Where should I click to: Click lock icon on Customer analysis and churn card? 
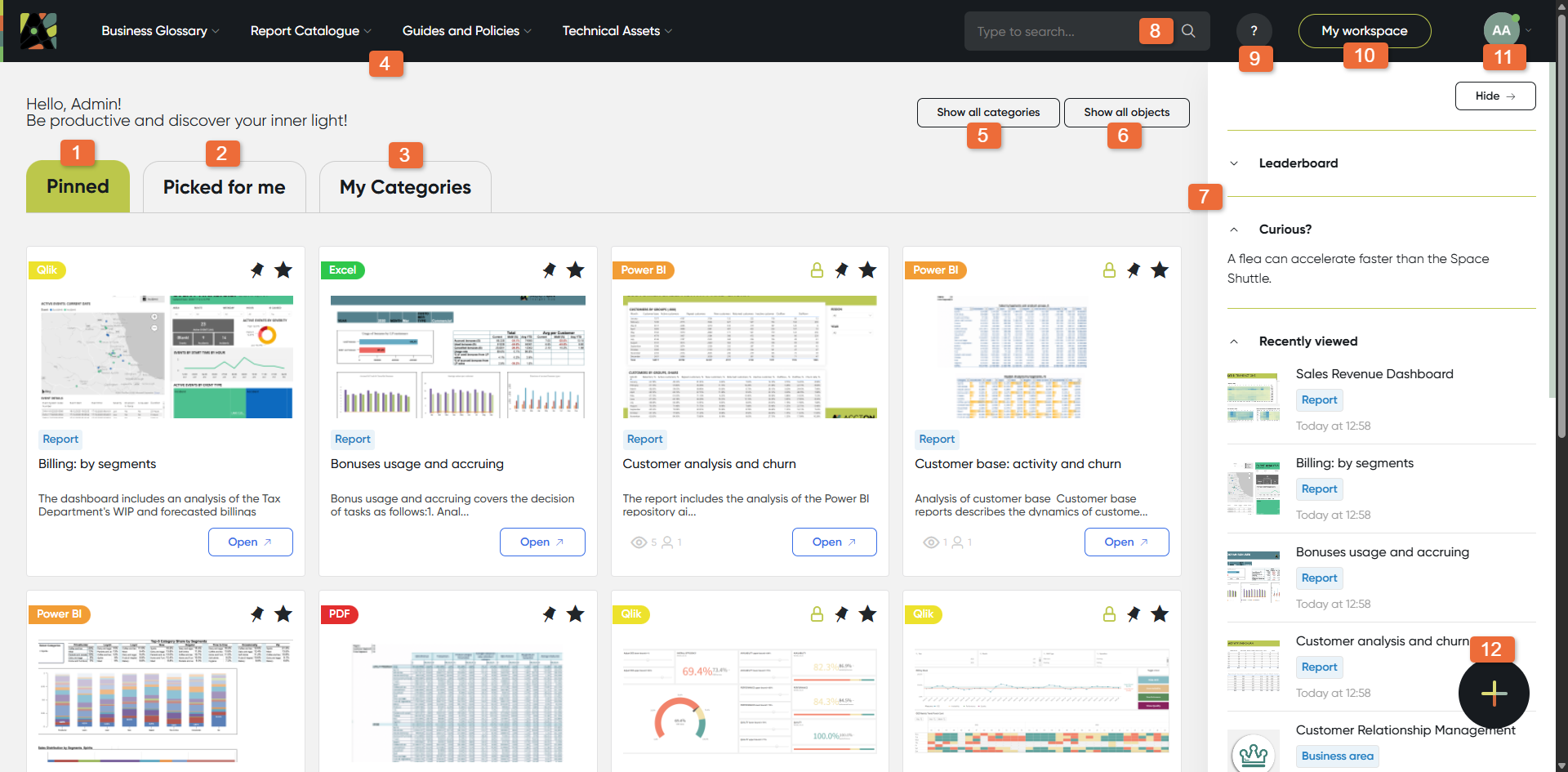tap(817, 270)
